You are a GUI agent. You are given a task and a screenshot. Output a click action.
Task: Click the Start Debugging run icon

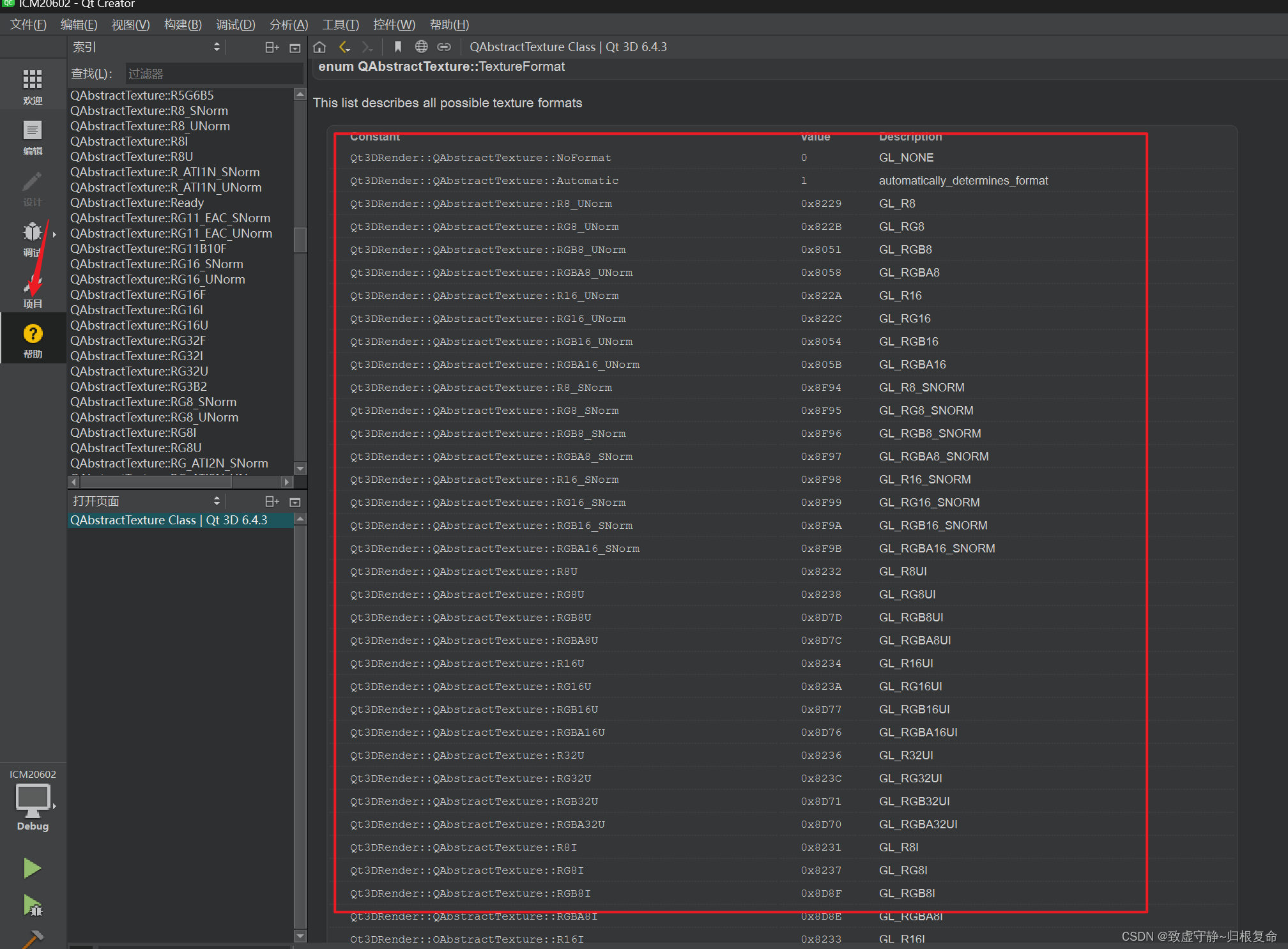click(32, 905)
